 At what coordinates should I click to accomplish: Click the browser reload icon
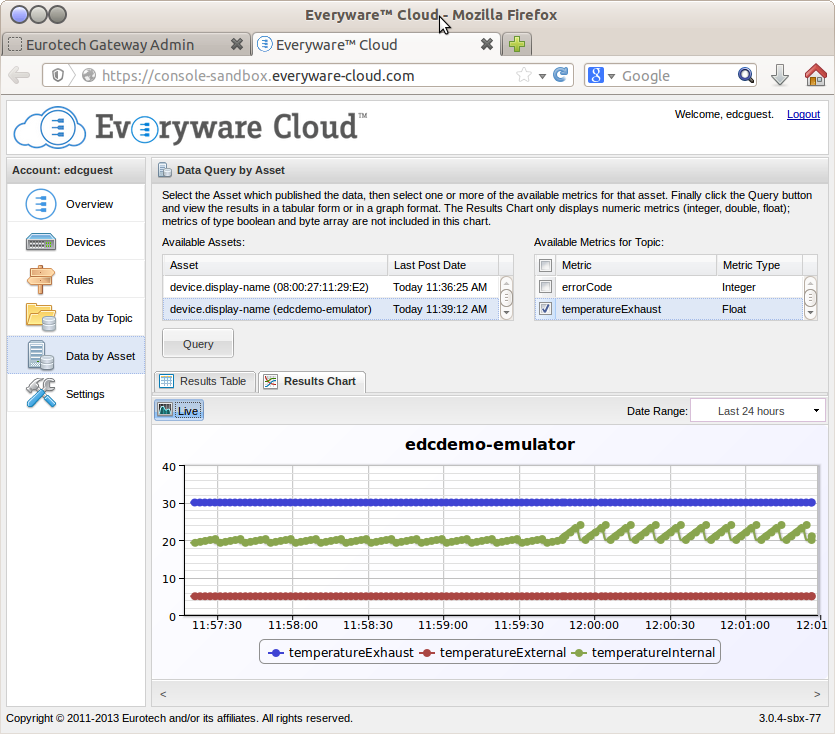pos(560,75)
